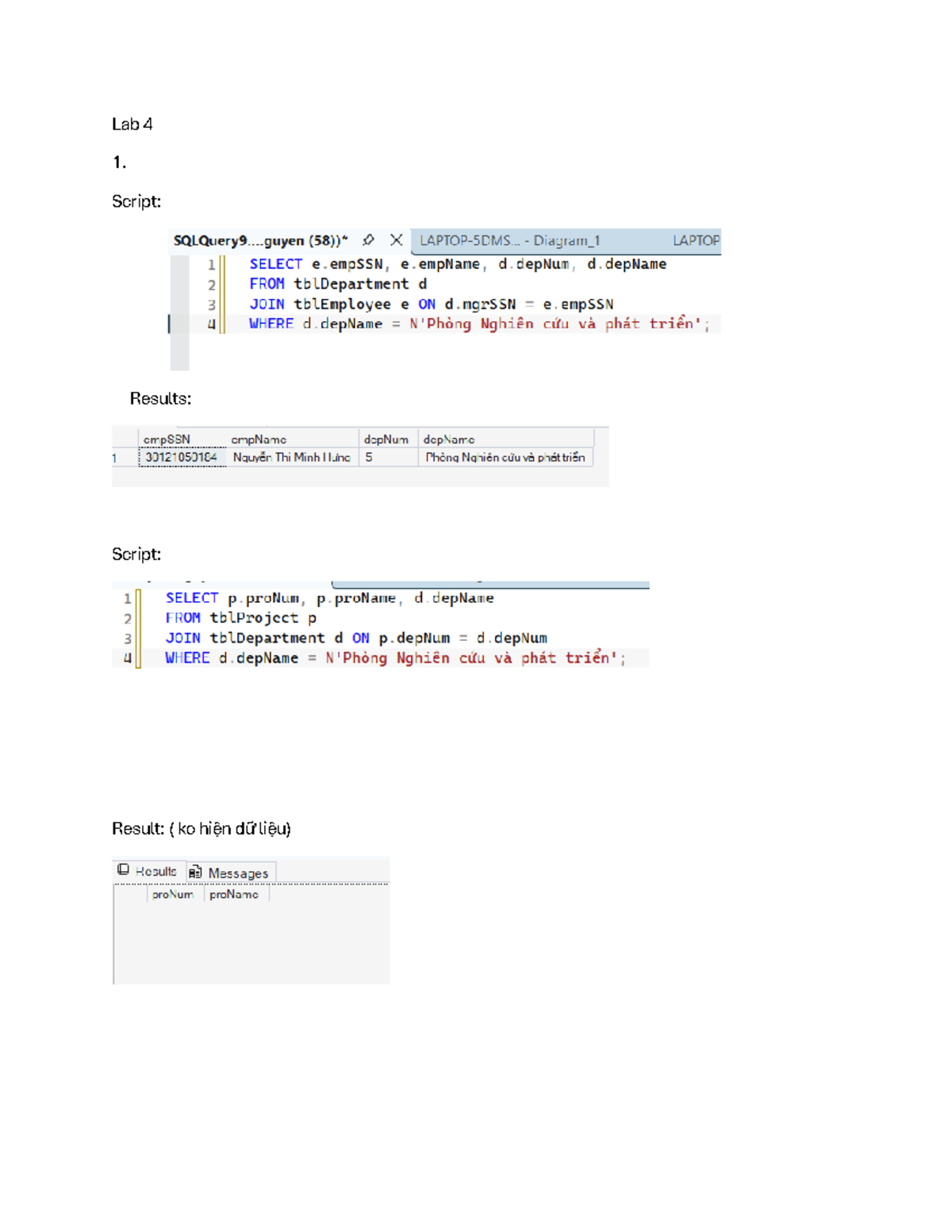Select the Messages tab

[232, 873]
